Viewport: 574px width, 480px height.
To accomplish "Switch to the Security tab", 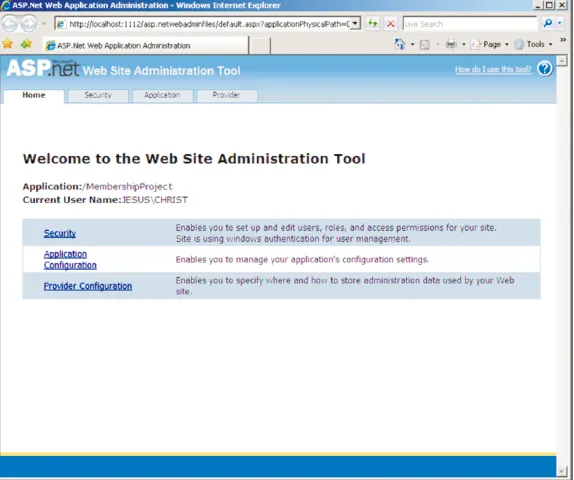I will coord(98,96).
